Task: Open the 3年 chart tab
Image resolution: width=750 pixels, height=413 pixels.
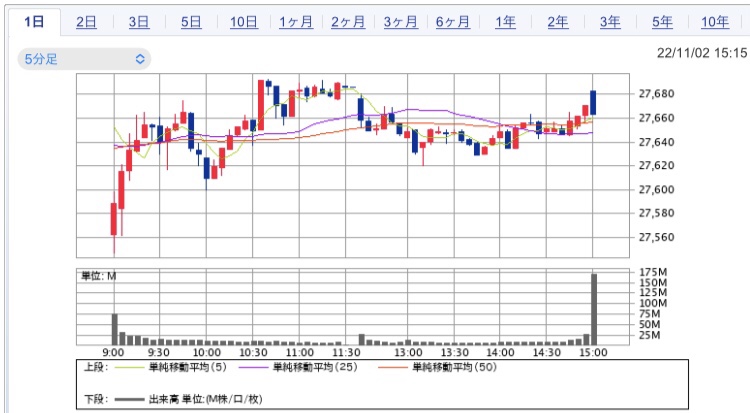Action: [x=610, y=22]
